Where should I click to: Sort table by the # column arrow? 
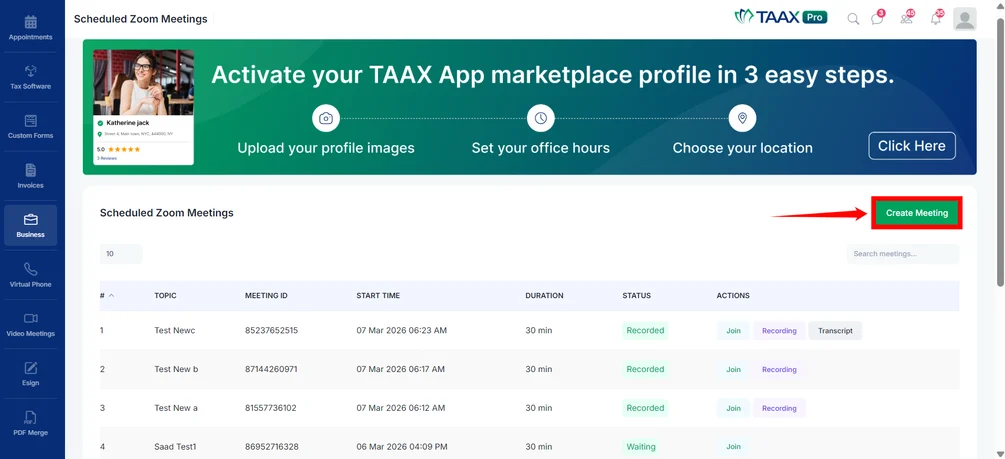(x=112, y=296)
